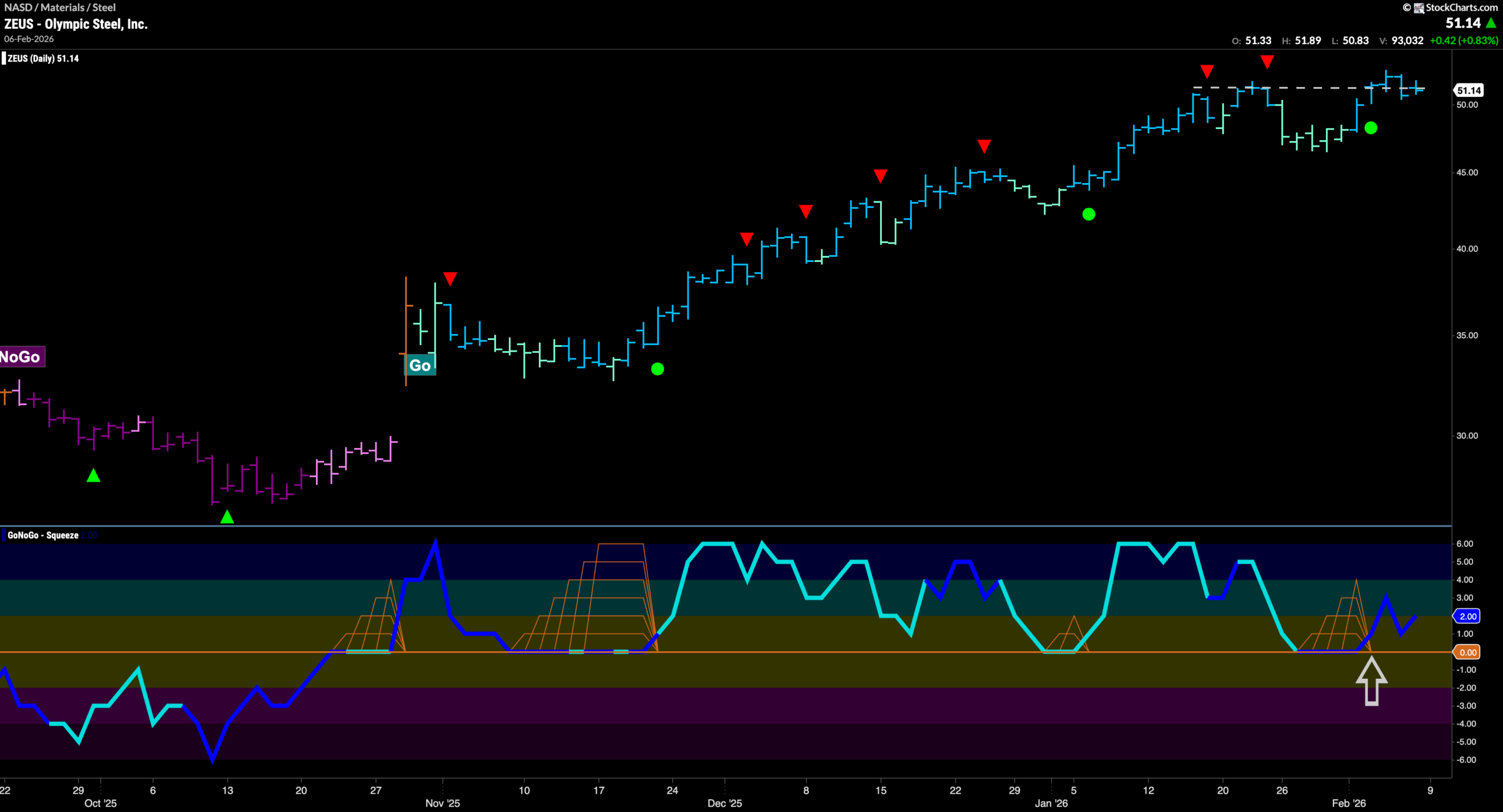Image resolution: width=1503 pixels, height=812 pixels.
Task: Click the Jan '26 axis label
Action: point(1051,803)
